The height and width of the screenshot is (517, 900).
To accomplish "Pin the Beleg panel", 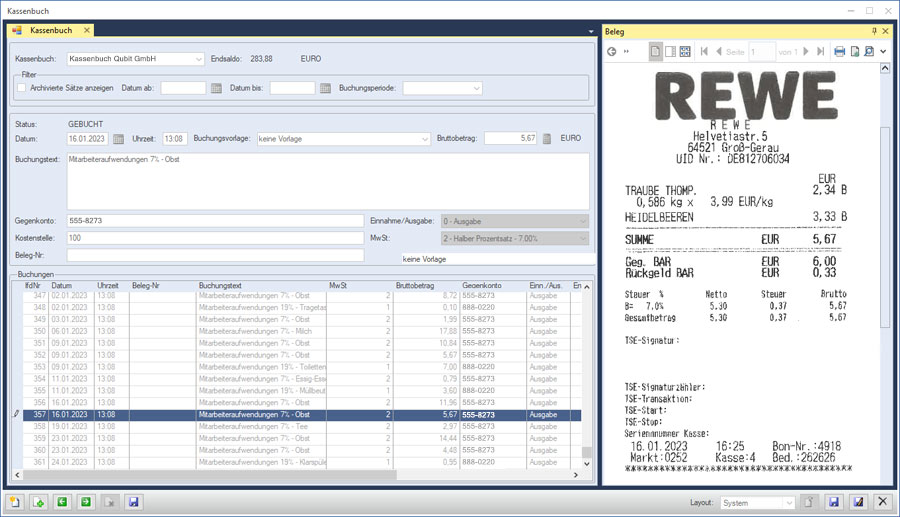I will (874, 31).
